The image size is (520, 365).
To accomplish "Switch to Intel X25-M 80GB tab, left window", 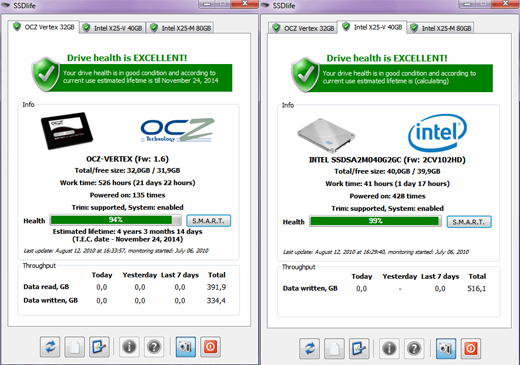I will pyautogui.click(x=180, y=28).
